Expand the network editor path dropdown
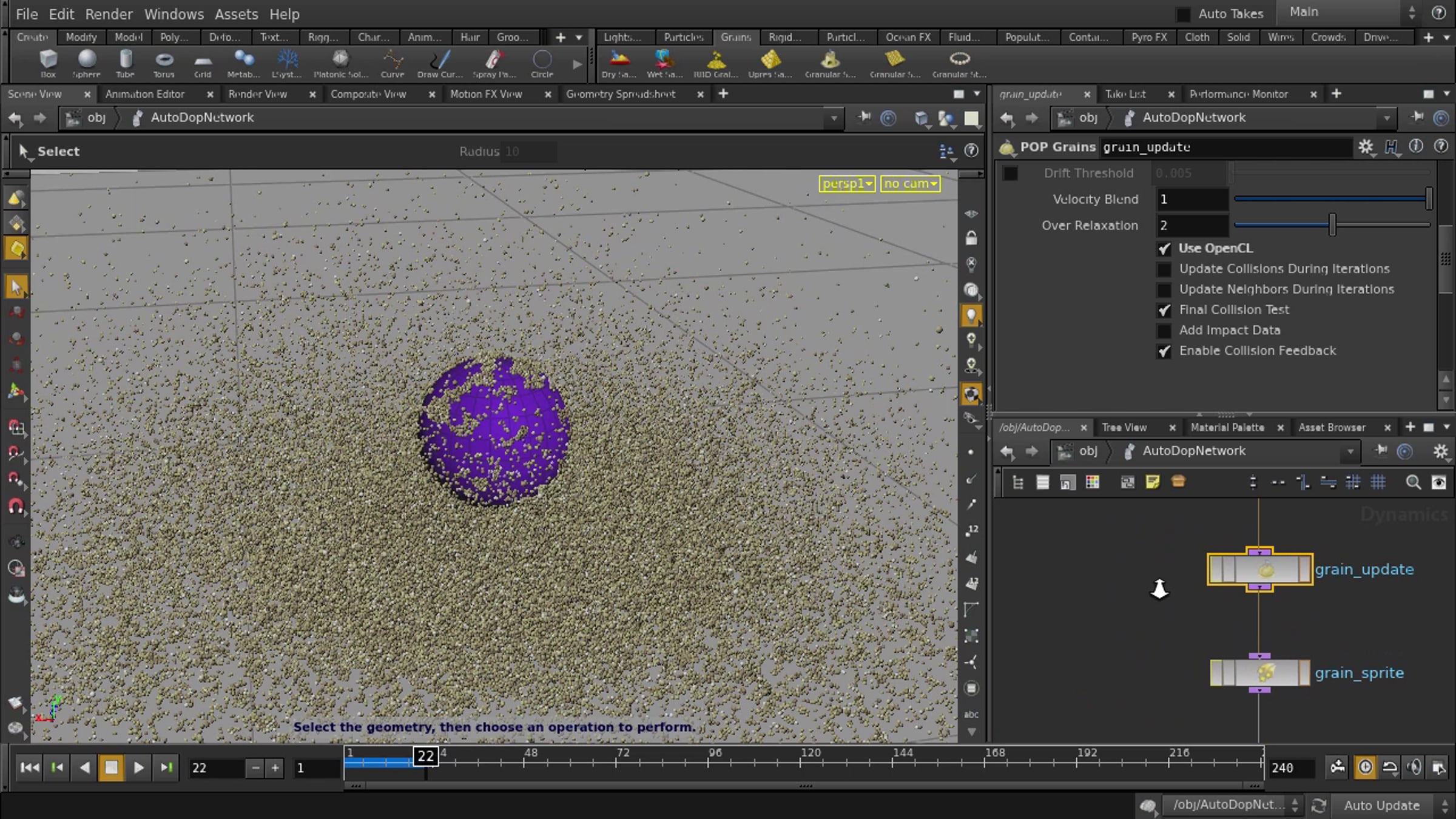The image size is (1456, 819). [x=1350, y=451]
